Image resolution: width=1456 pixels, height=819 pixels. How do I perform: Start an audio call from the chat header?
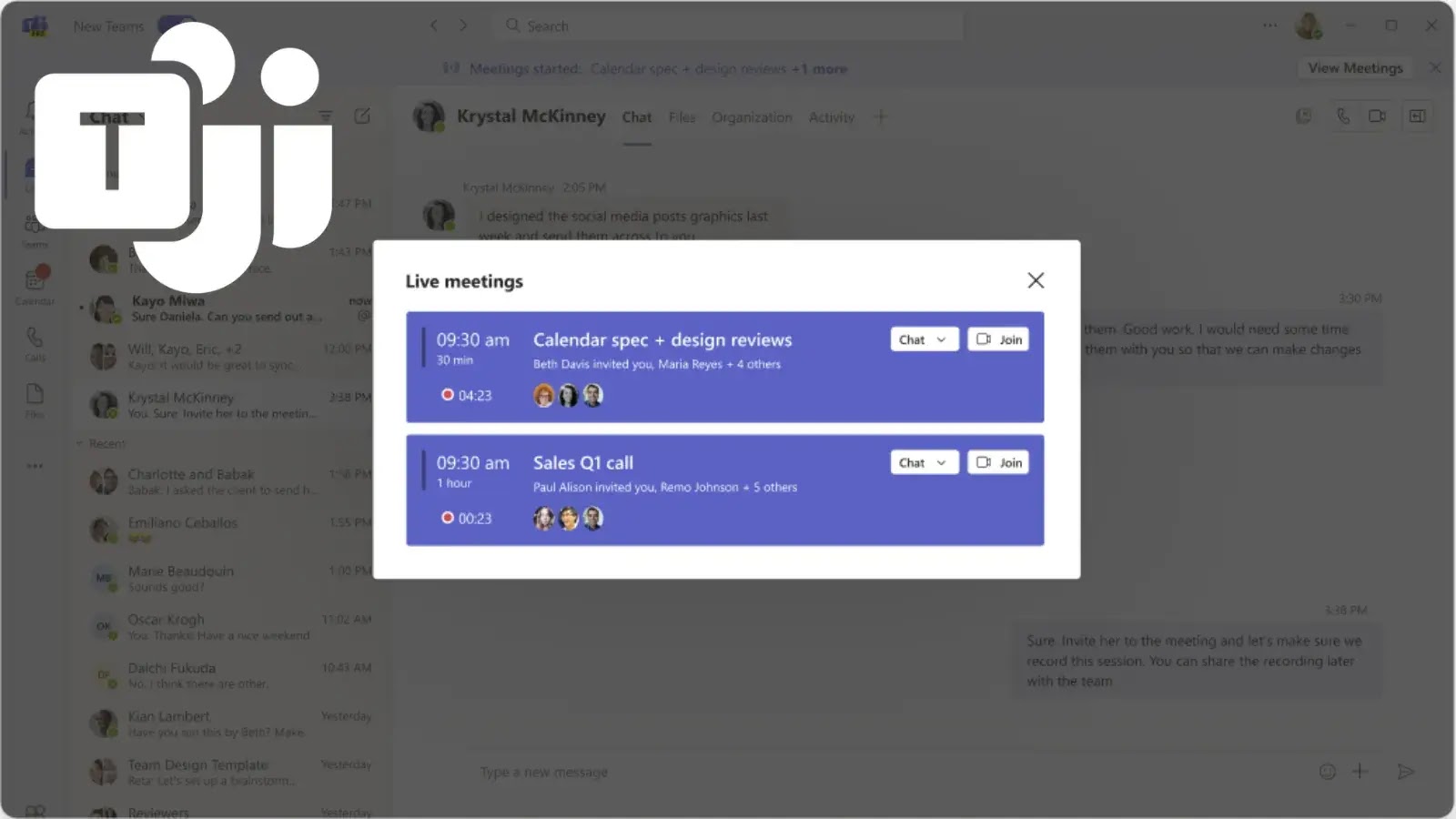(1342, 116)
